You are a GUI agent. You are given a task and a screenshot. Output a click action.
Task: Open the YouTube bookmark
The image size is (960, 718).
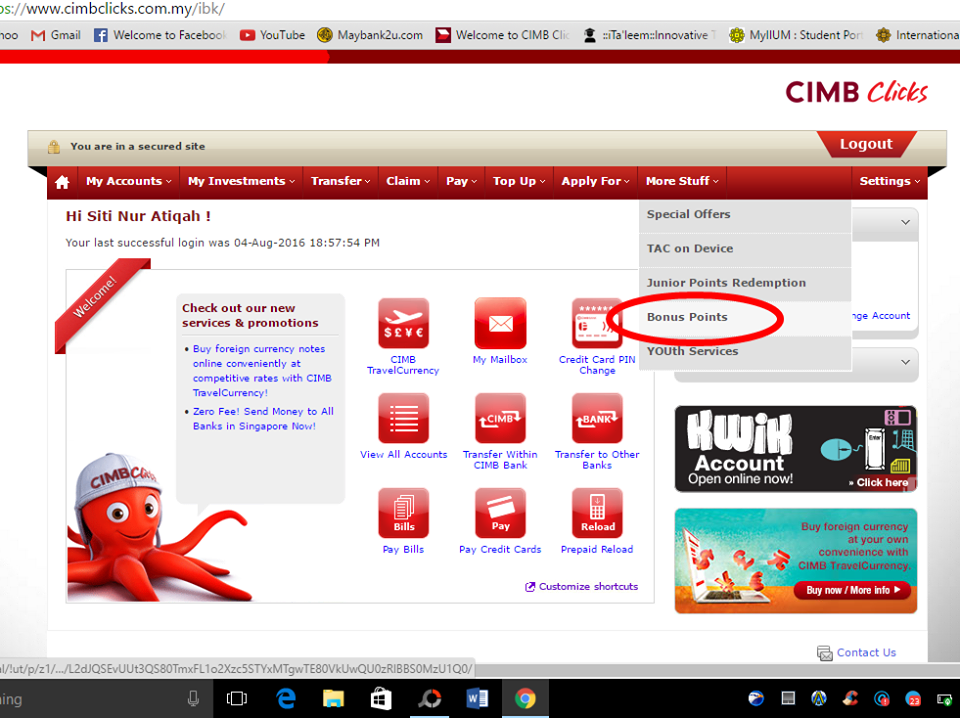[272, 35]
